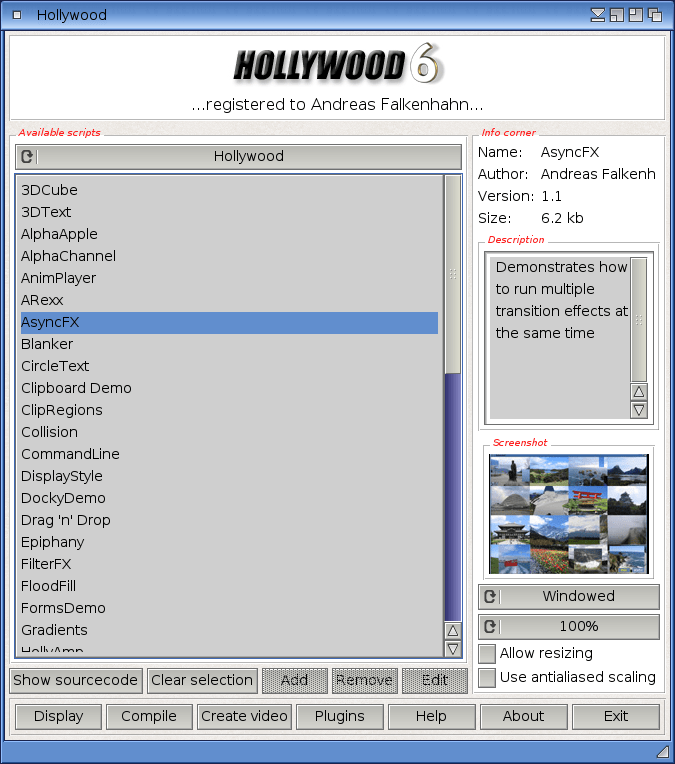
Task: Click the disabled Remove button
Action: (x=365, y=680)
